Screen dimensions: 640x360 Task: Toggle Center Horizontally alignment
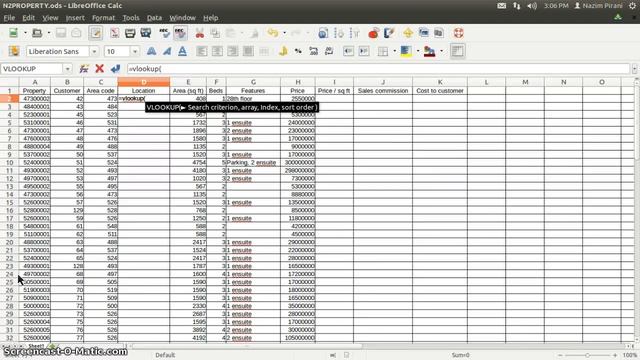pos(217,51)
